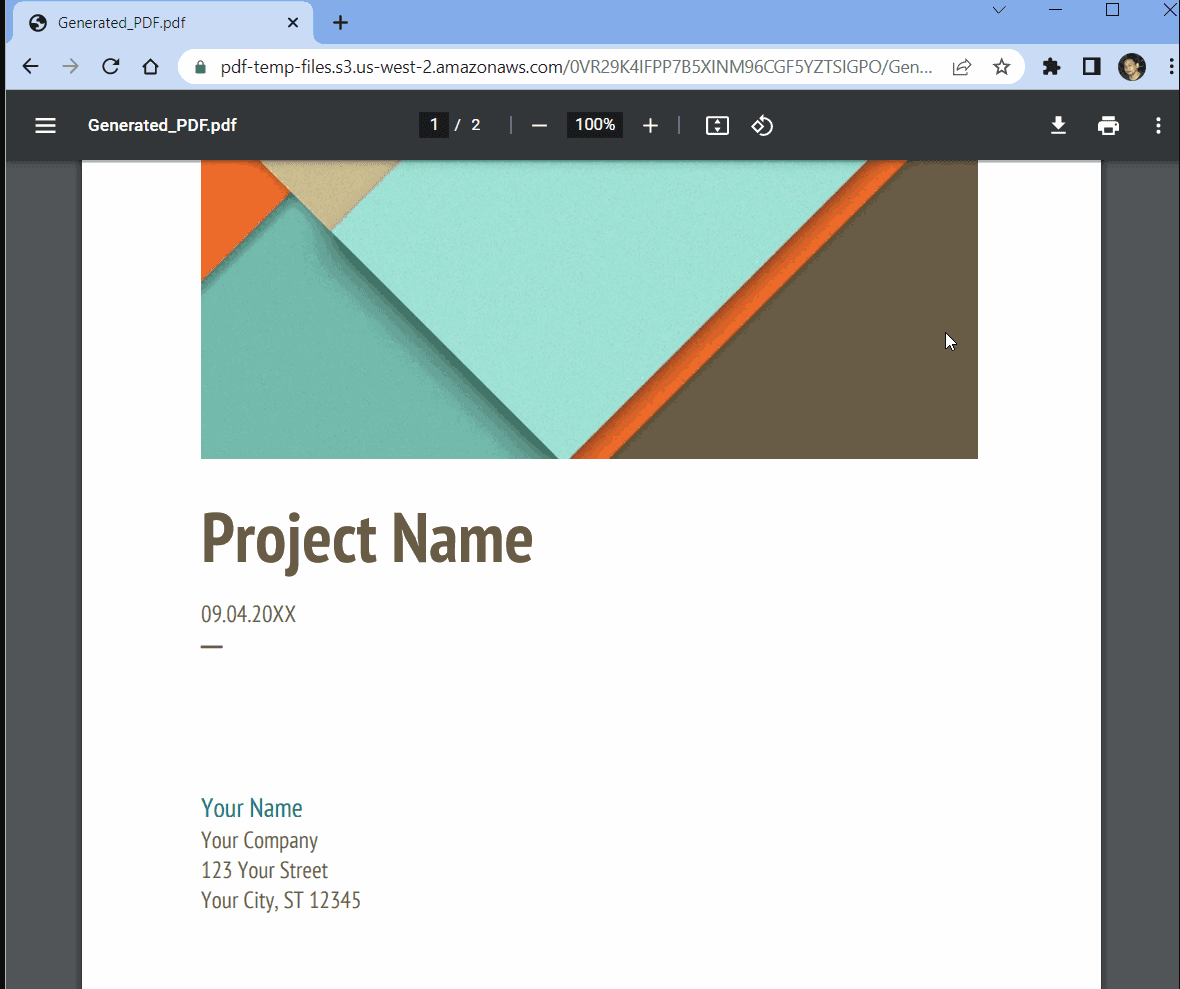Open the browser Extensions puzzle icon

tap(1051, 67)
